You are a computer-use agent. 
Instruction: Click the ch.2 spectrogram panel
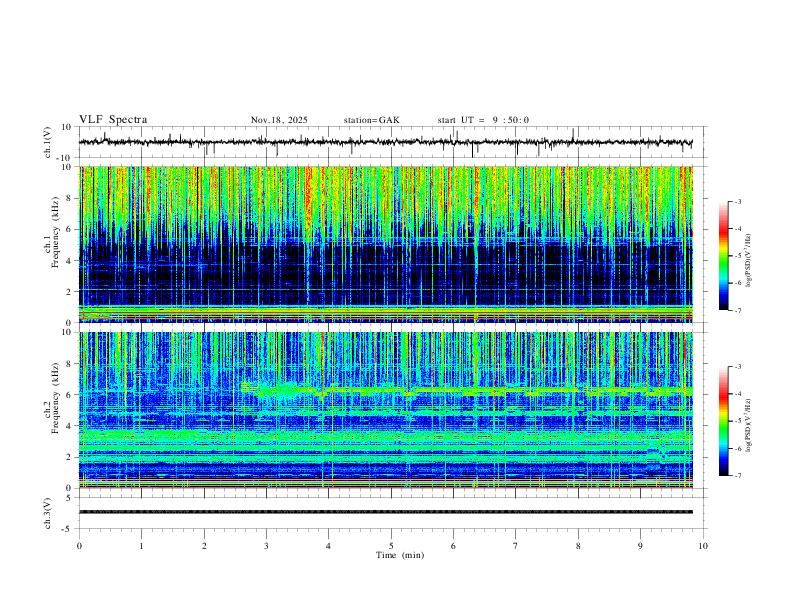386,410
